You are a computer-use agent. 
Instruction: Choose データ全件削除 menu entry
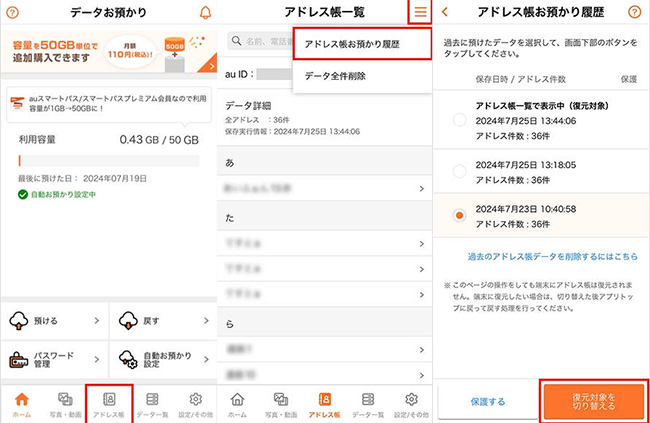[362, 76]
